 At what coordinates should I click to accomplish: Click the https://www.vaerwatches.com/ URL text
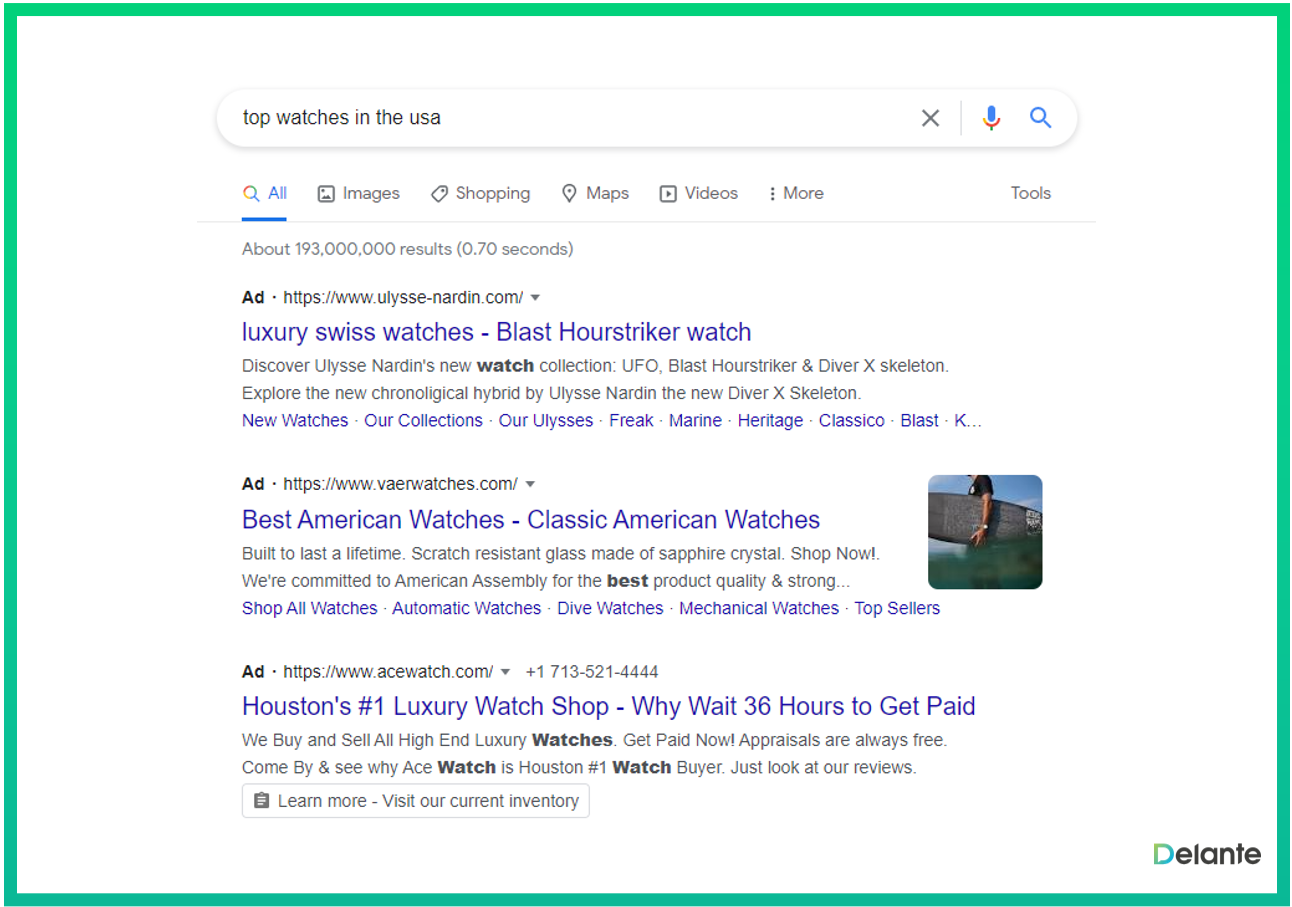(x=400, y=485)
